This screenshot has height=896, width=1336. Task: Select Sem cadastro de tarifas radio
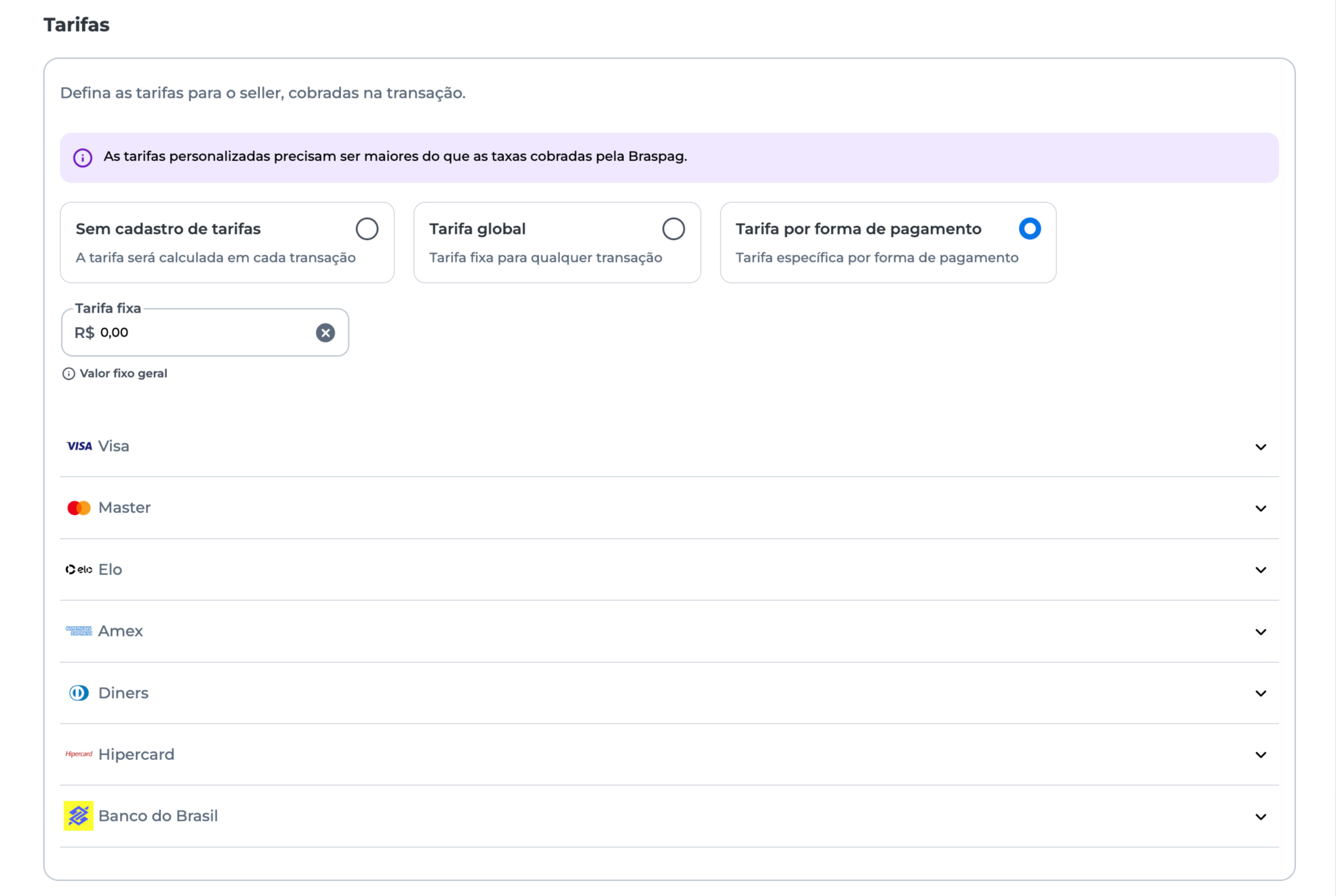click(367, 229)
